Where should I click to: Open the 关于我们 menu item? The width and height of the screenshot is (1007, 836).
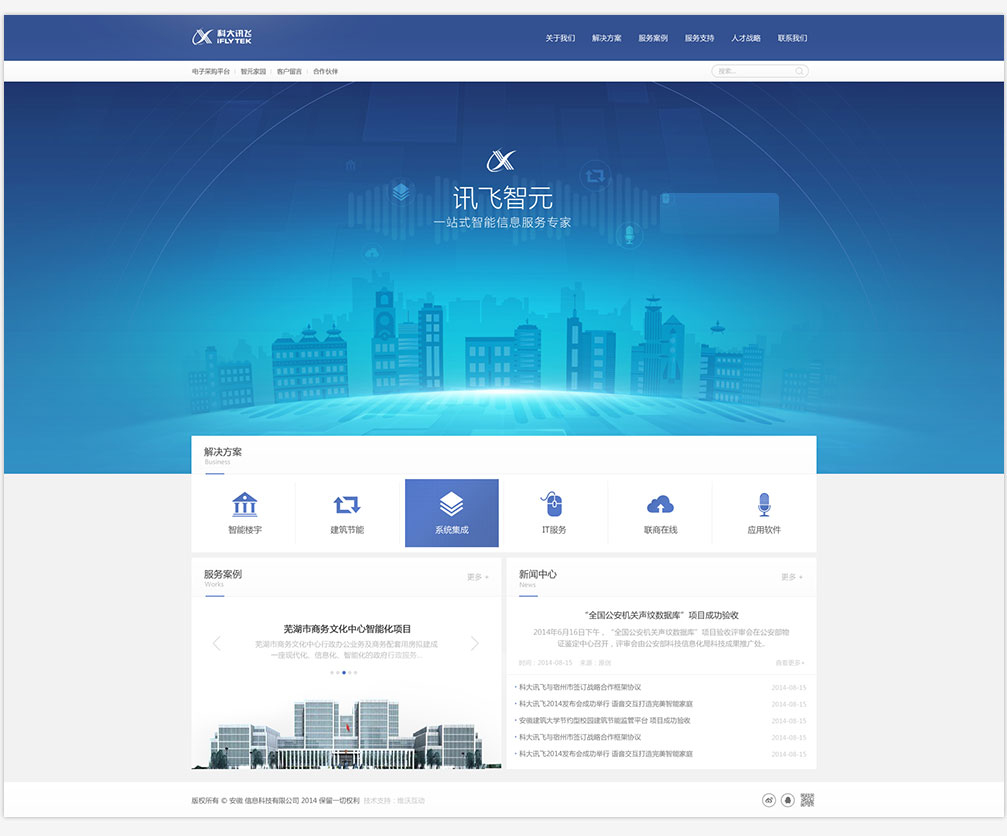(x=560, y=38)
